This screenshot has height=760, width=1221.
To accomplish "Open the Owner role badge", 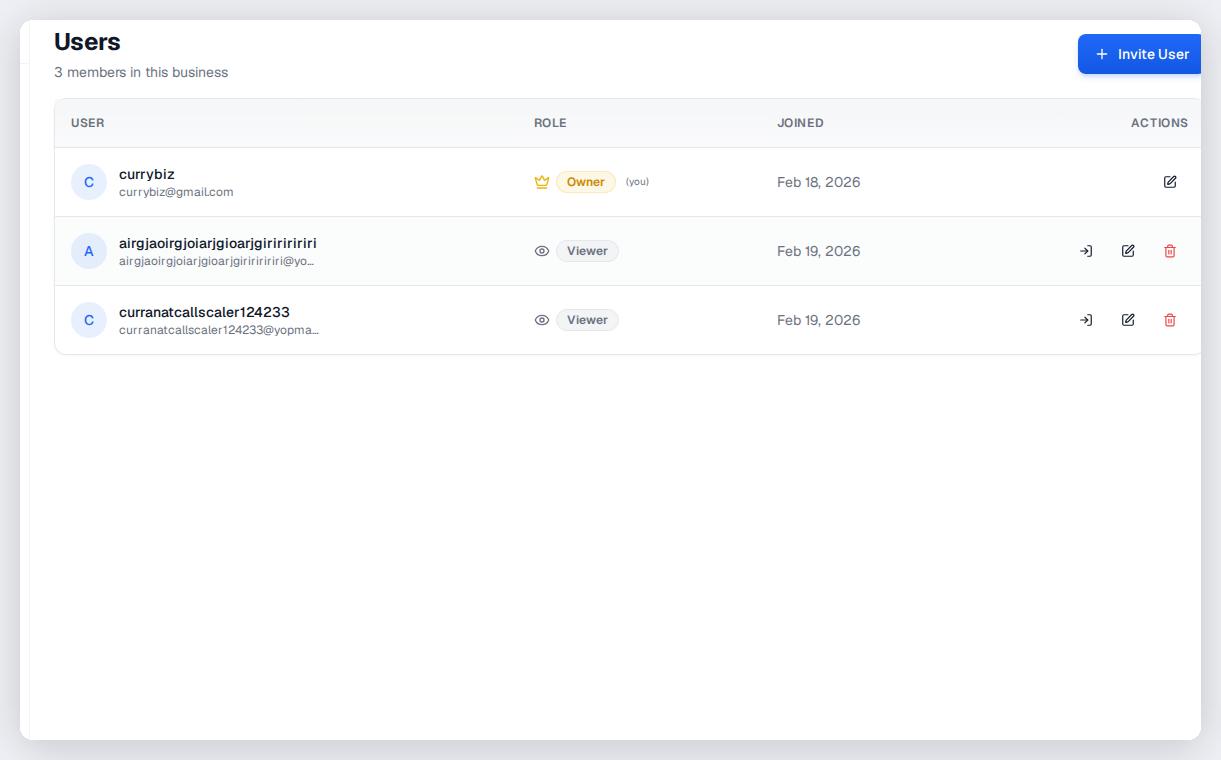I will 585,182.
